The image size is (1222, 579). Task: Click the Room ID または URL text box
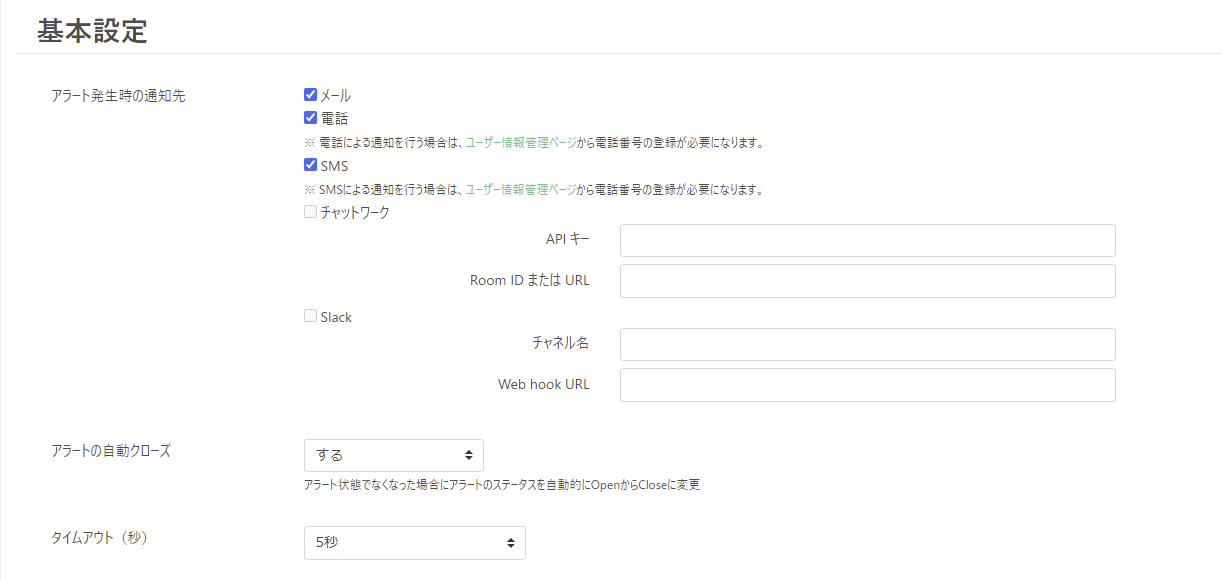[x=867, y=281]
